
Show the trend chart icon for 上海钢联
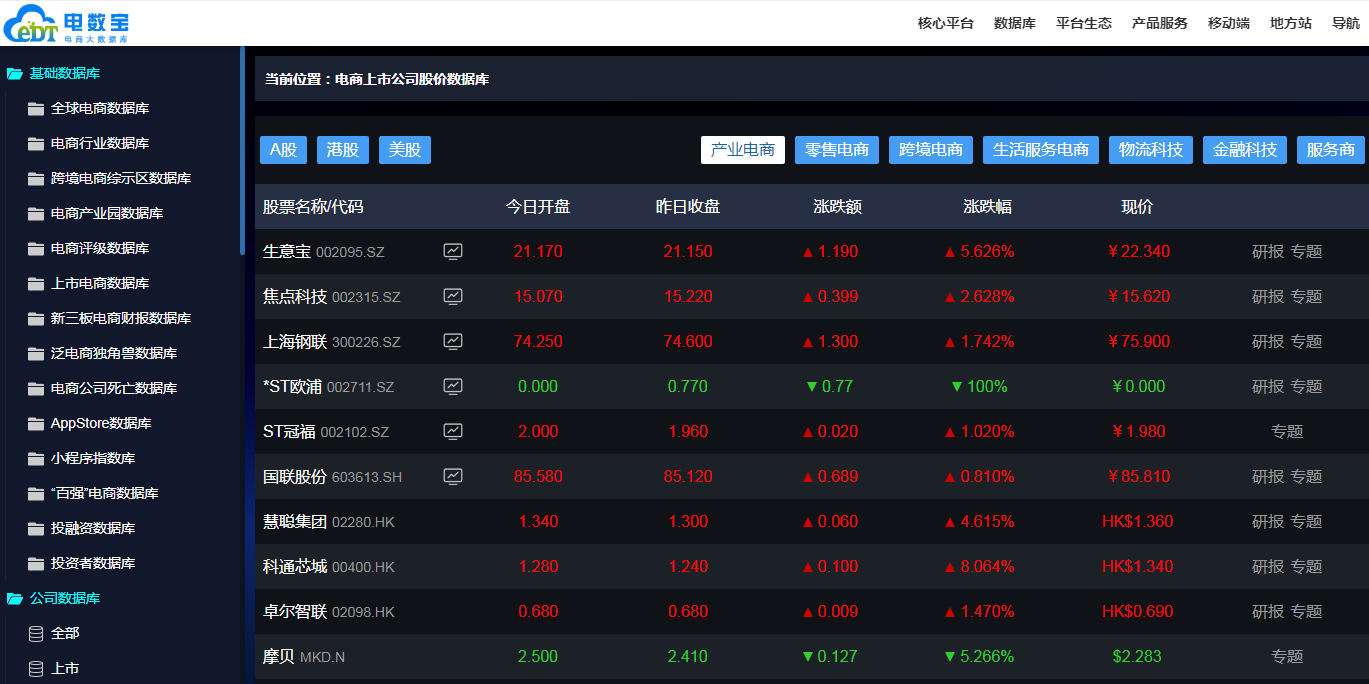click(x=453, y=341)
